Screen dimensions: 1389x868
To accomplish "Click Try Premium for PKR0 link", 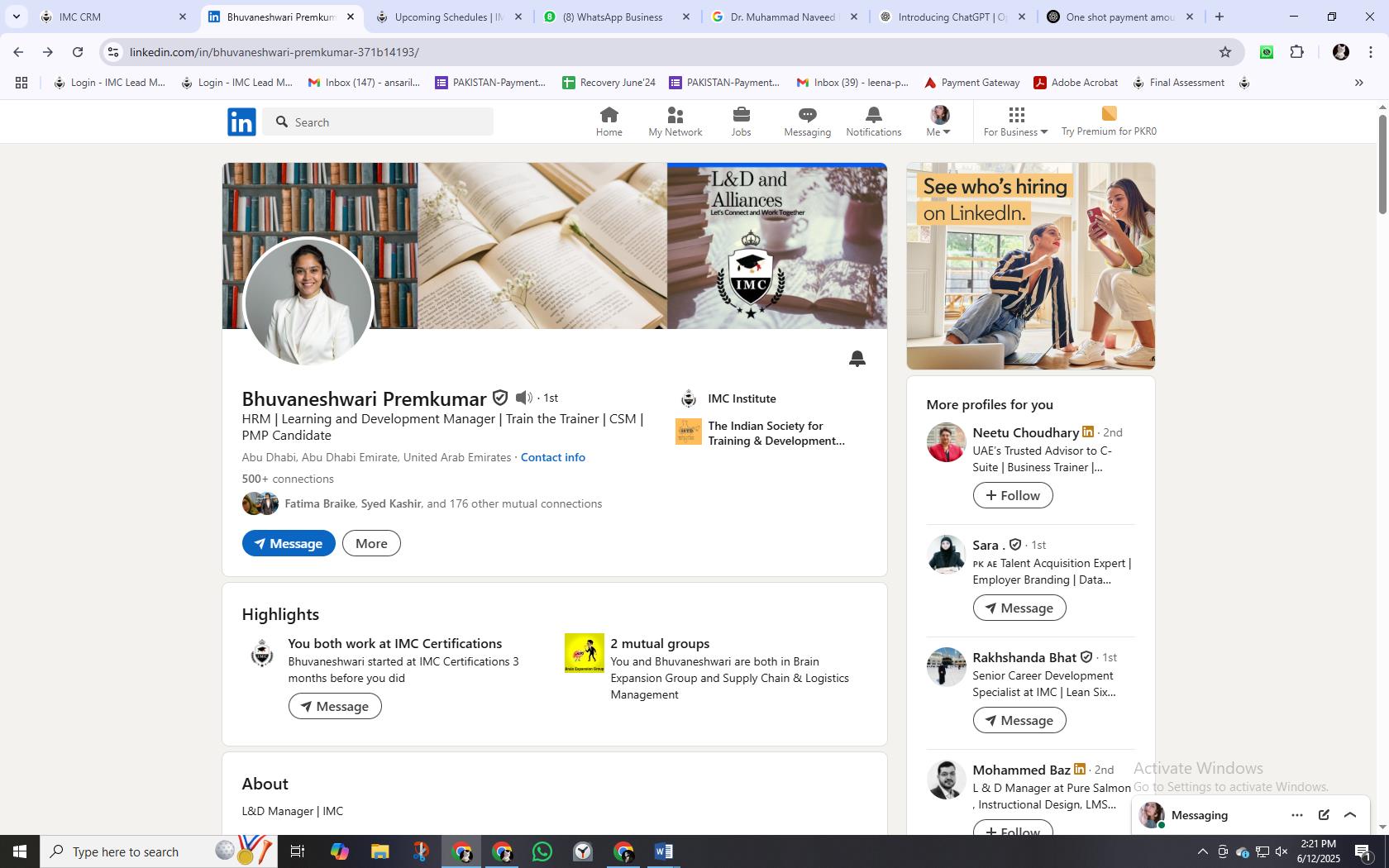I will (x=1109, y=122).
